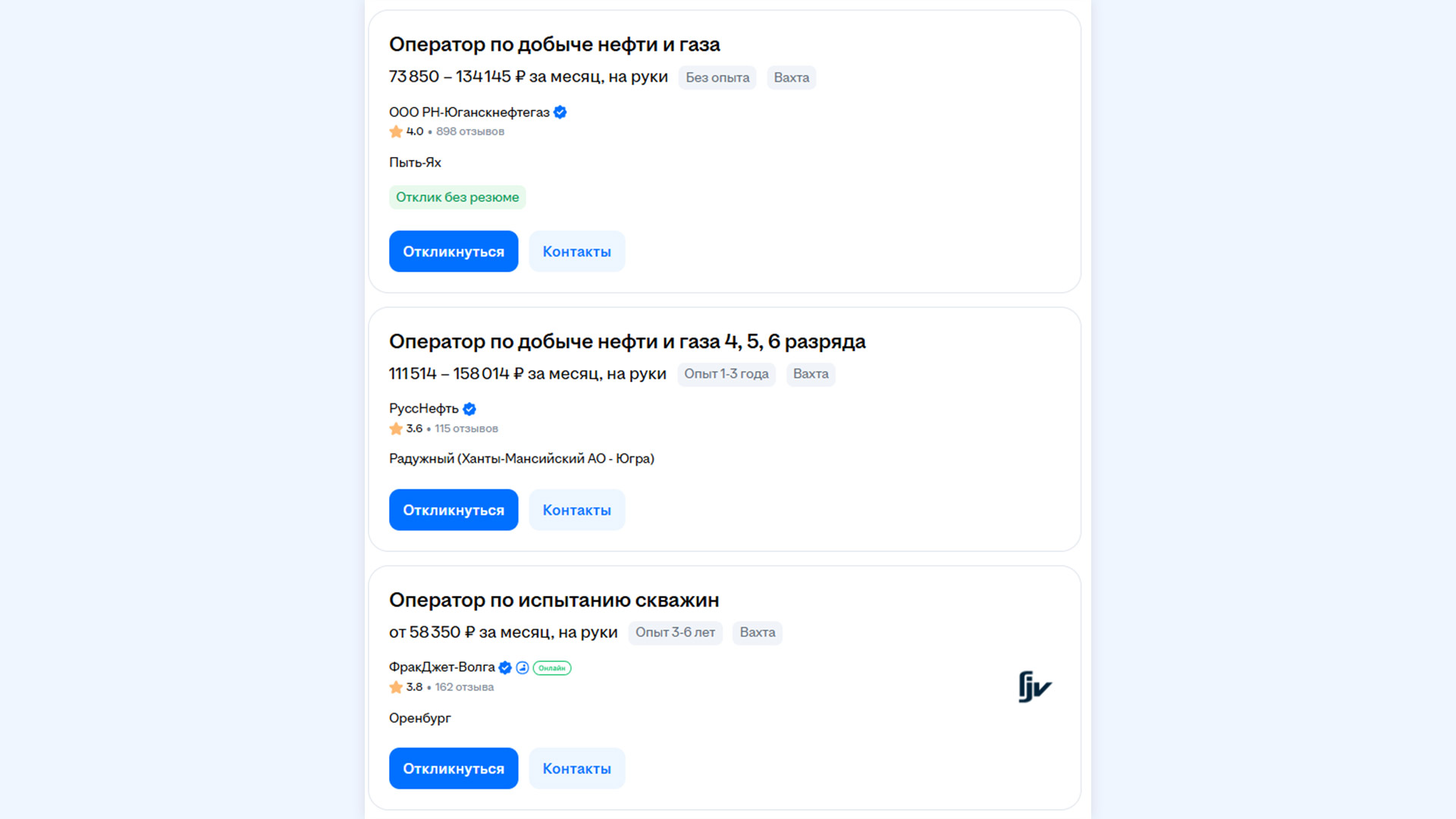
Task: Open ФракДжет-Волга company logo
Action: click(x=1034, y=687)
